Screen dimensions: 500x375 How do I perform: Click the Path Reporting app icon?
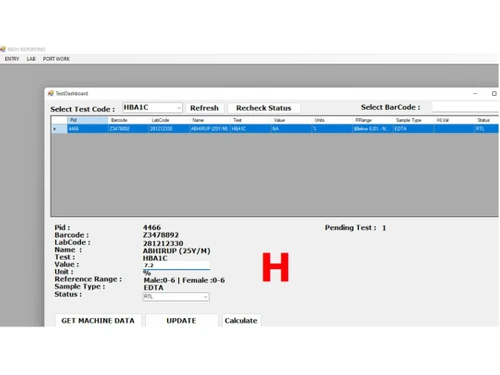pyautogui.click(x=3, y=49)
